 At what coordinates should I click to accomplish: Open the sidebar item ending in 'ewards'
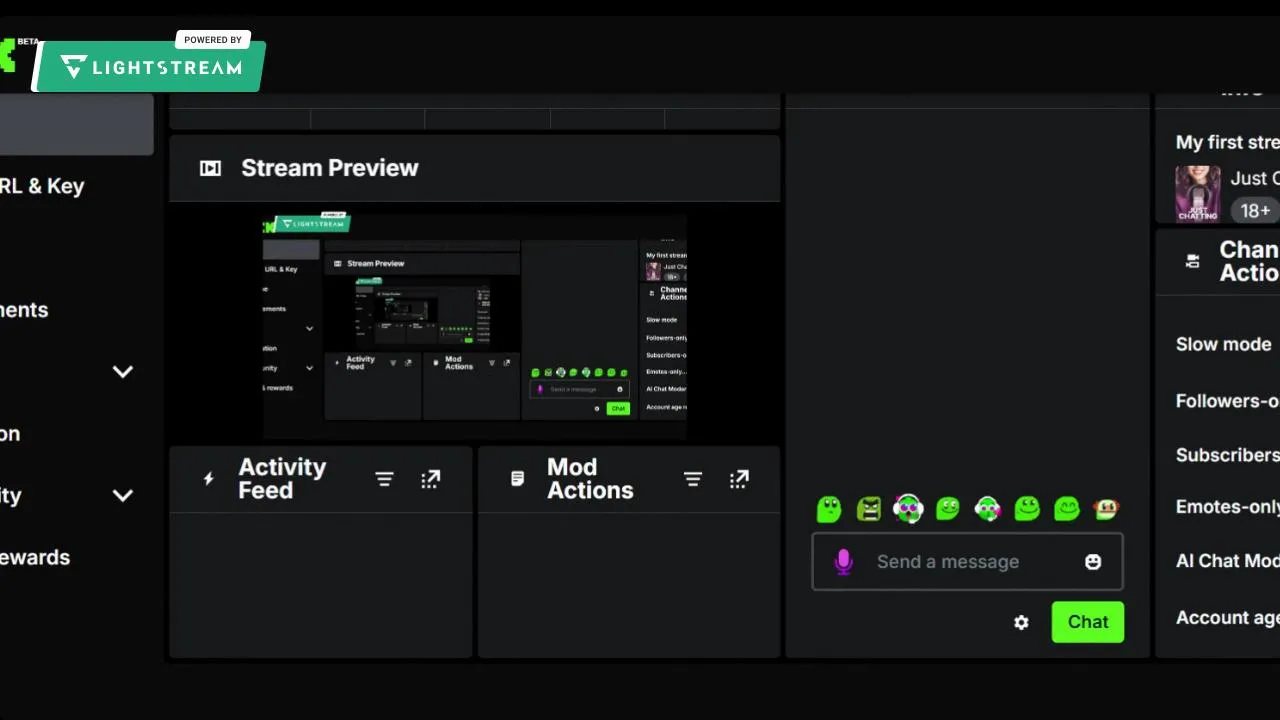[35, 558]
